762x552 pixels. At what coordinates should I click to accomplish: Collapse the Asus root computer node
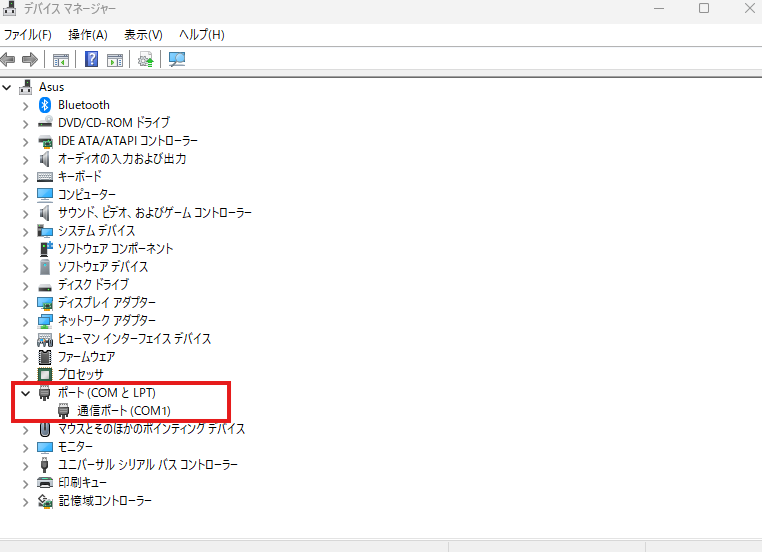coord(8,87)
